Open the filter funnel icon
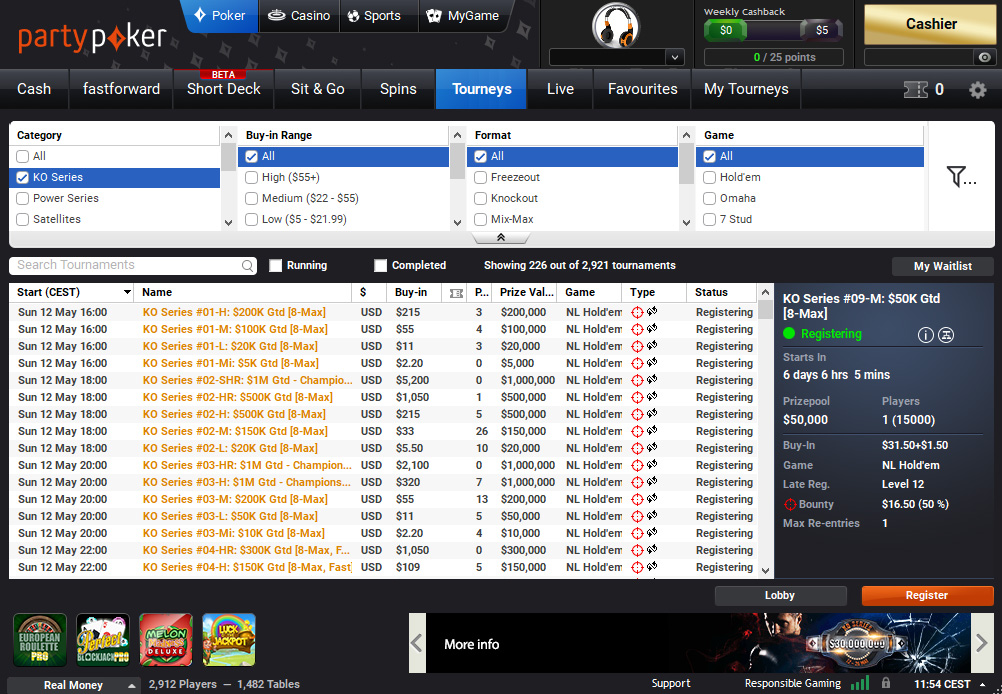The width and height of the screenshot is (1002, 694). click(x=961, y=177)
